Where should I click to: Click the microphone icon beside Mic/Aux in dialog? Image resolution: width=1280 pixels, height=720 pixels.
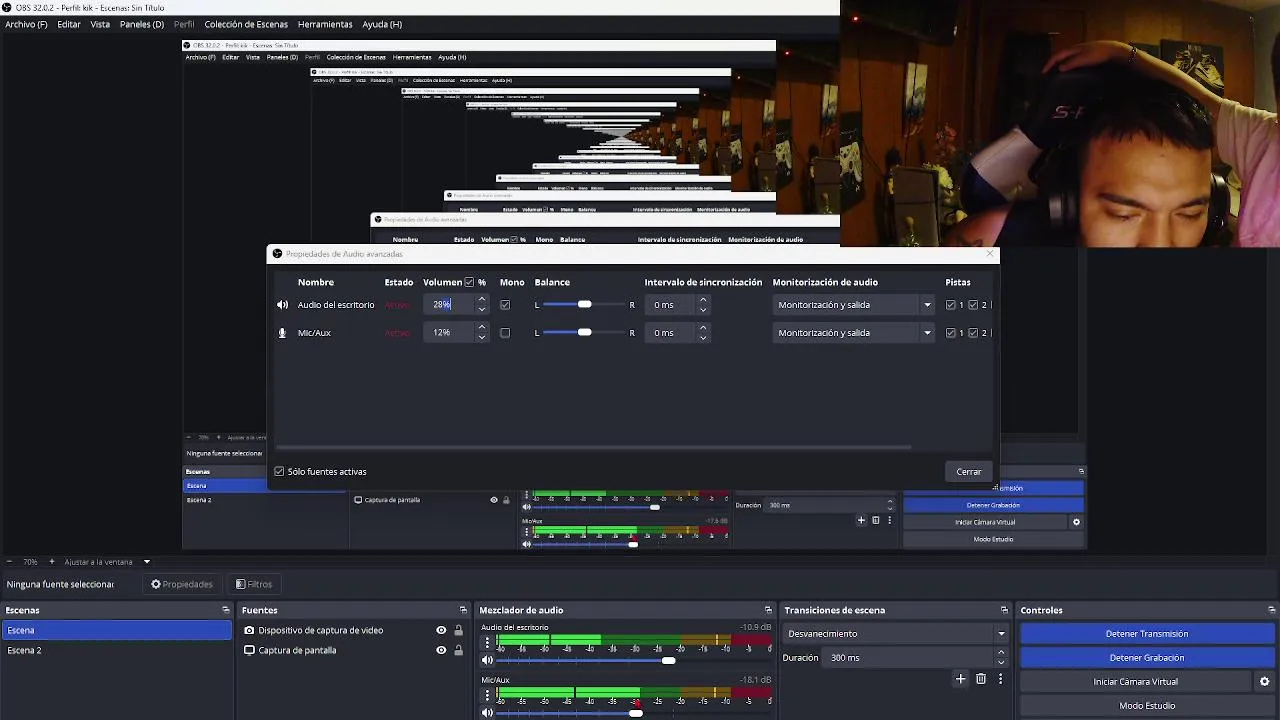coord(282,333)
